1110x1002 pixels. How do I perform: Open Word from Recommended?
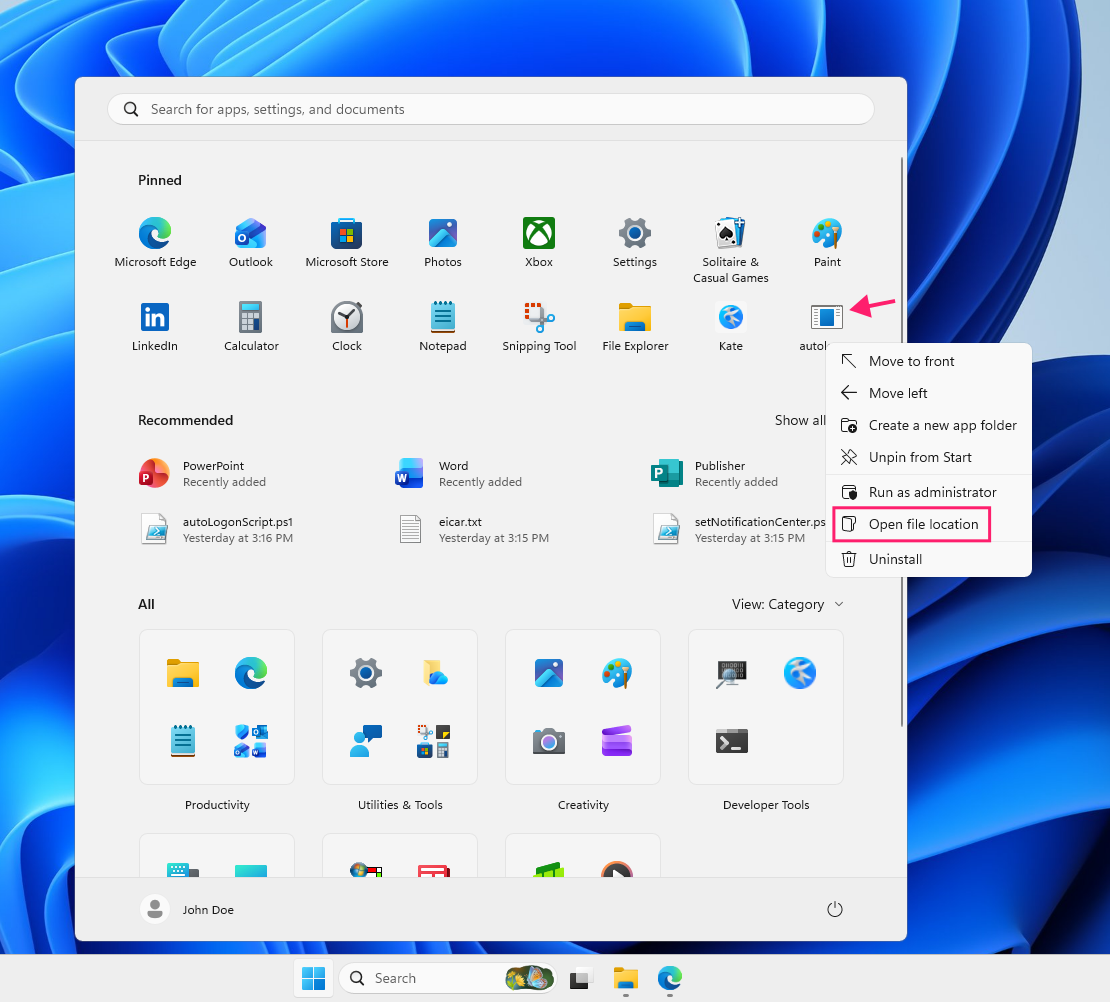pyautogui.click(x=458, y=474)
